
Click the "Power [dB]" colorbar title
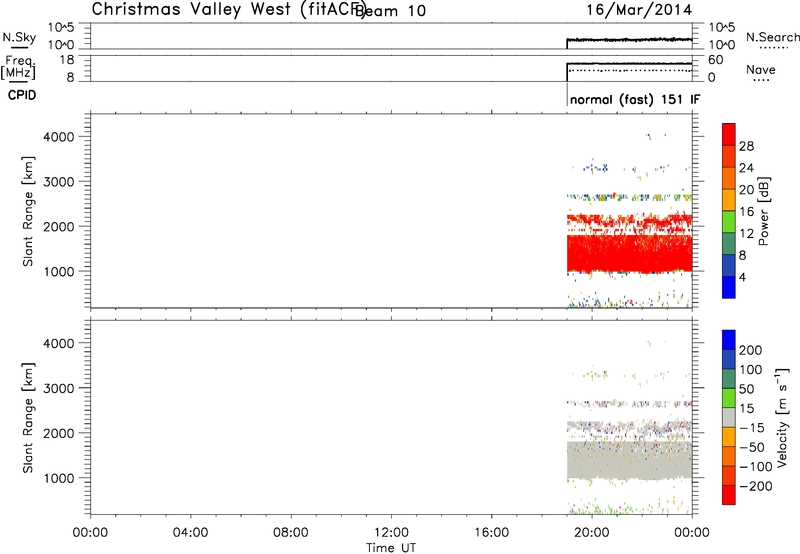click(763, 211)
